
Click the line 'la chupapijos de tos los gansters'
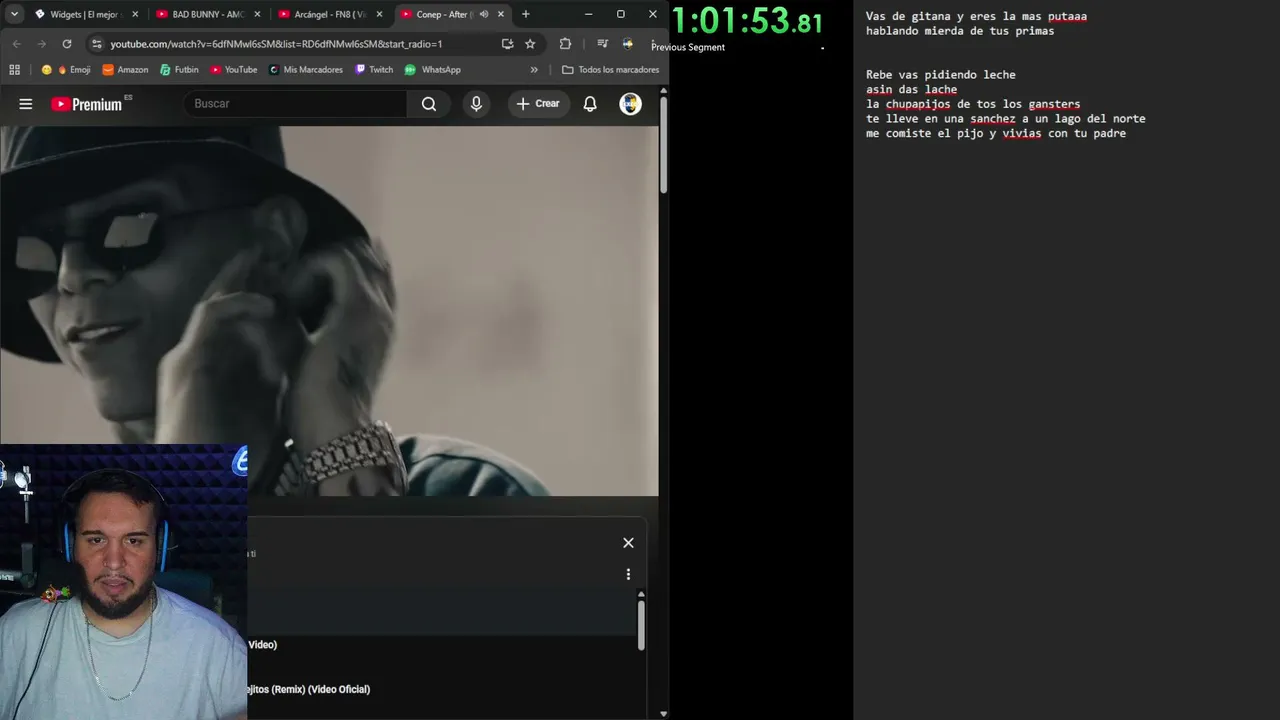pos(973,104)
